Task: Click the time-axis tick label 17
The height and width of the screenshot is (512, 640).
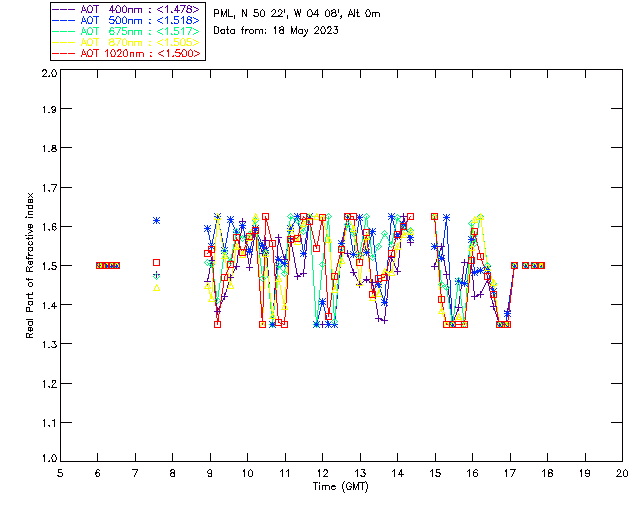Action: point(510,473)
